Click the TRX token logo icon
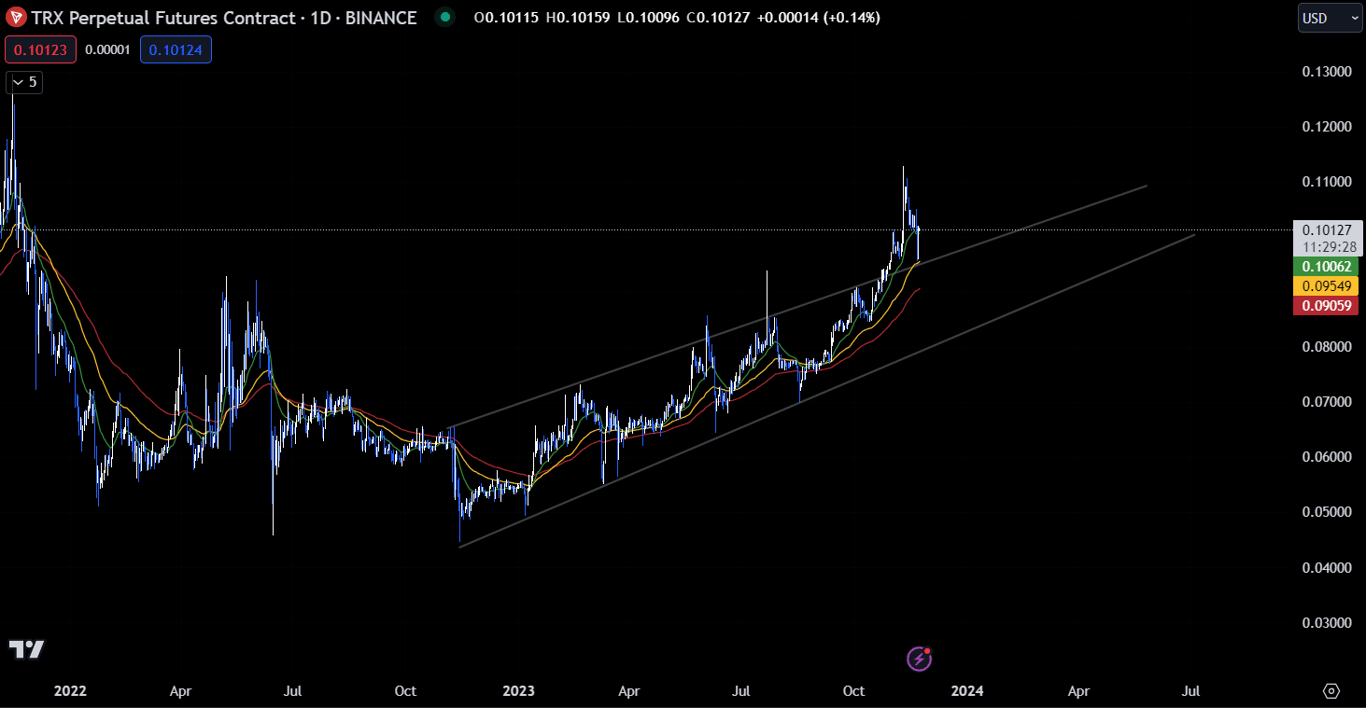Viewport: 1366px width, 708px height. click(x=15, y=17)
